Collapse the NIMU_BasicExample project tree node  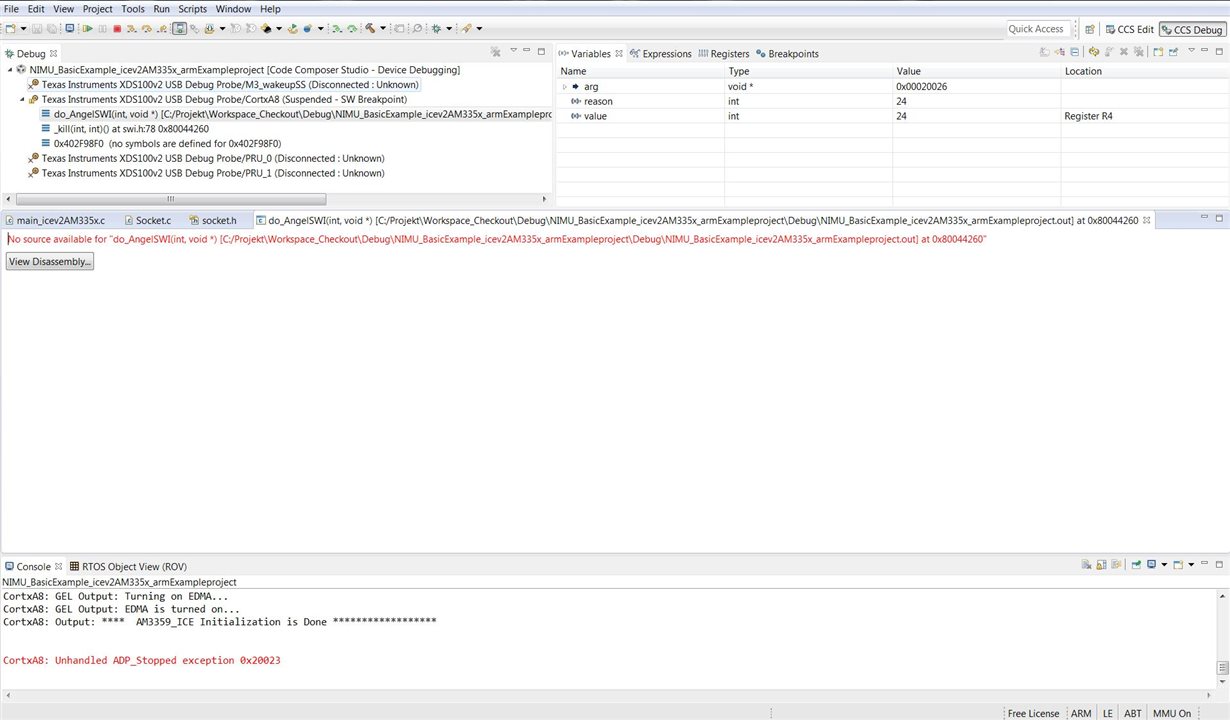click(10, 70)
